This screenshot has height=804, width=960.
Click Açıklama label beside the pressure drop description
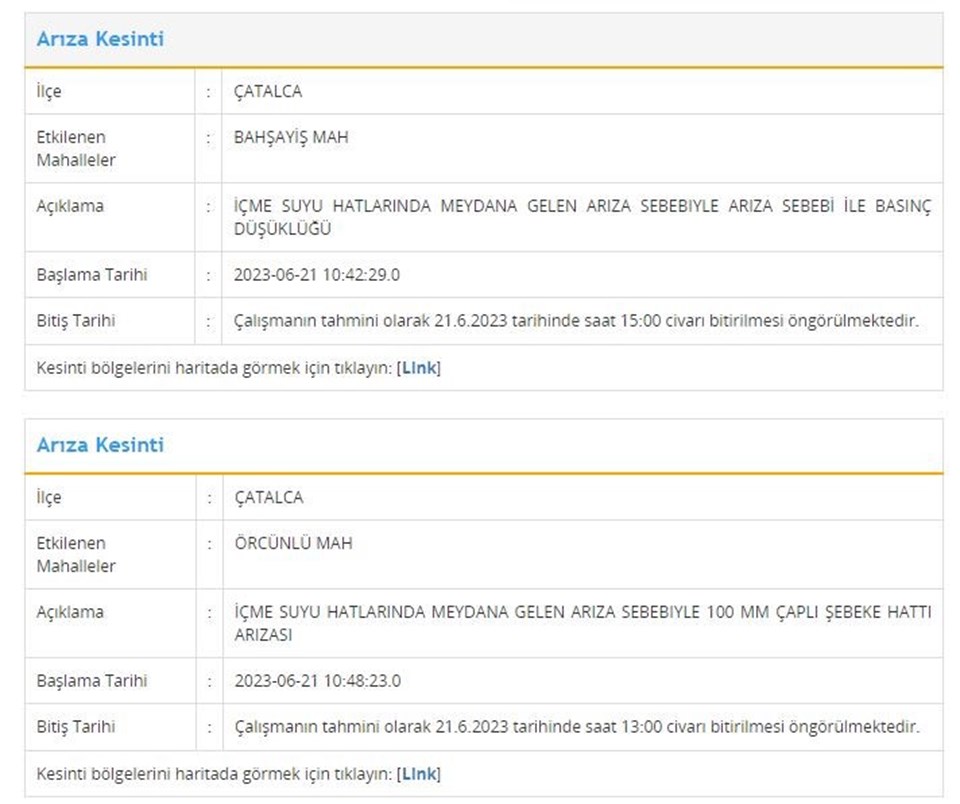tap(70, 206)
